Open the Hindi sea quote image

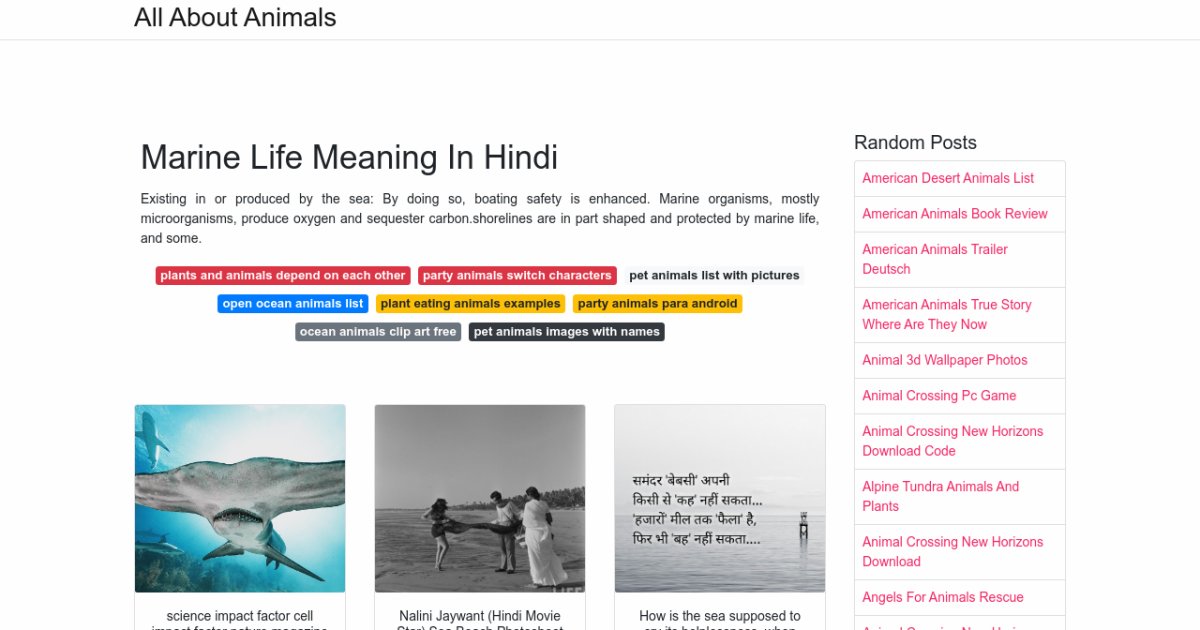[x=720, y=498]
